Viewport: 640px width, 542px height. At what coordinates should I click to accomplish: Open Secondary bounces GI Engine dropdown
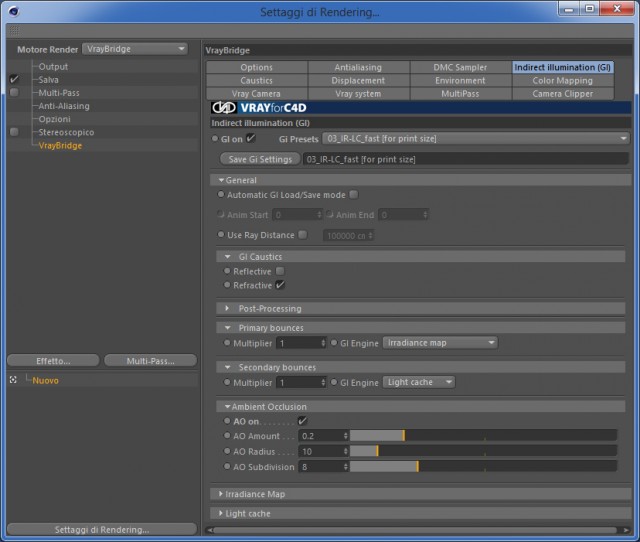tap(419, 382)
